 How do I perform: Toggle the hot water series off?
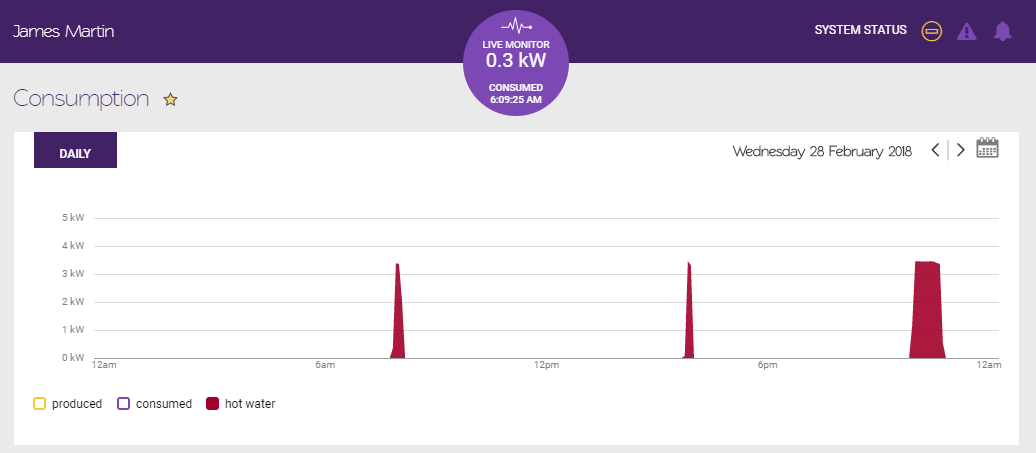pyautogui.click(x=212, y=404)
